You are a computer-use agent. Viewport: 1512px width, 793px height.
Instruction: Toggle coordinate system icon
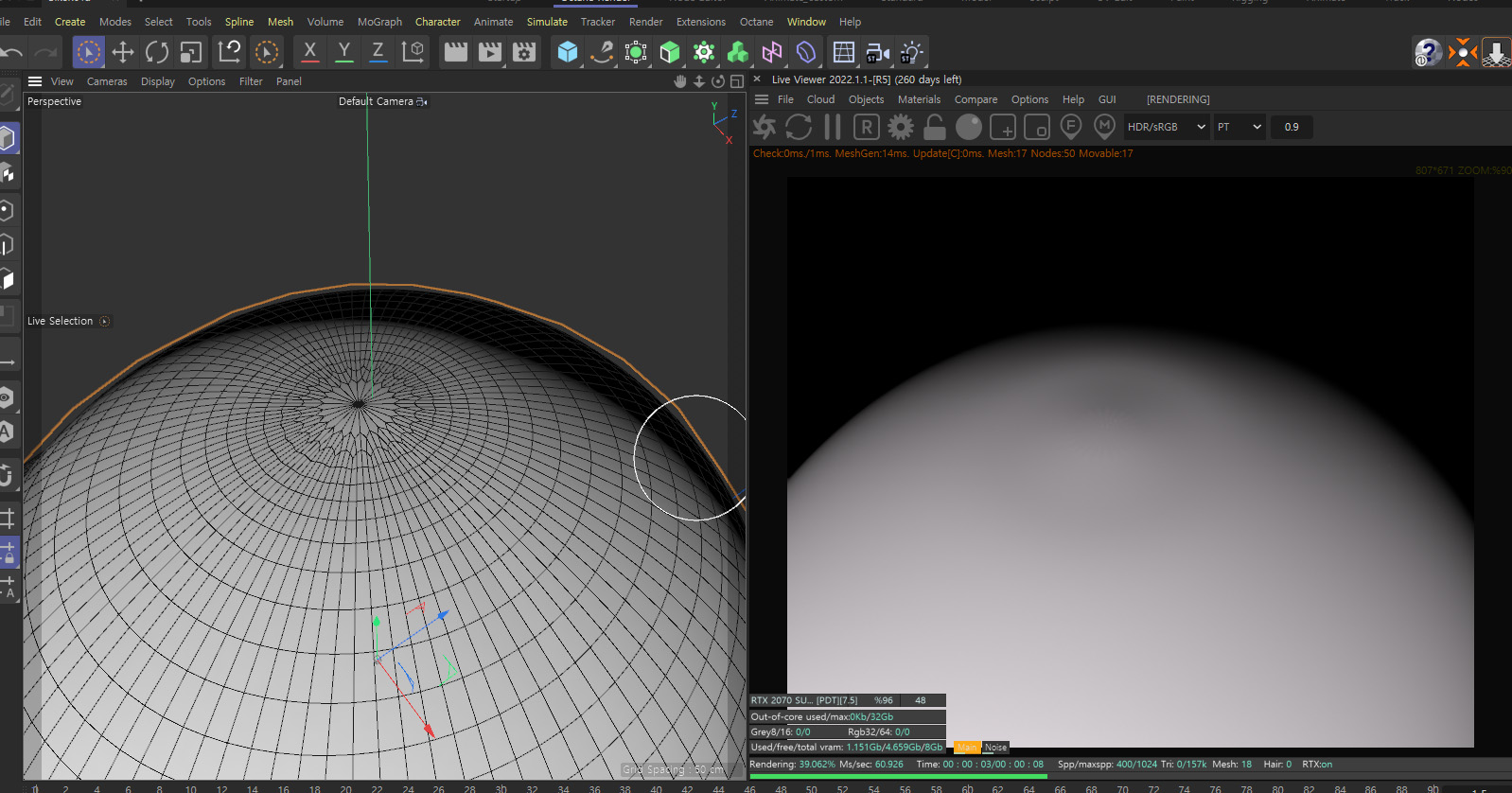(x=413, y=52)
